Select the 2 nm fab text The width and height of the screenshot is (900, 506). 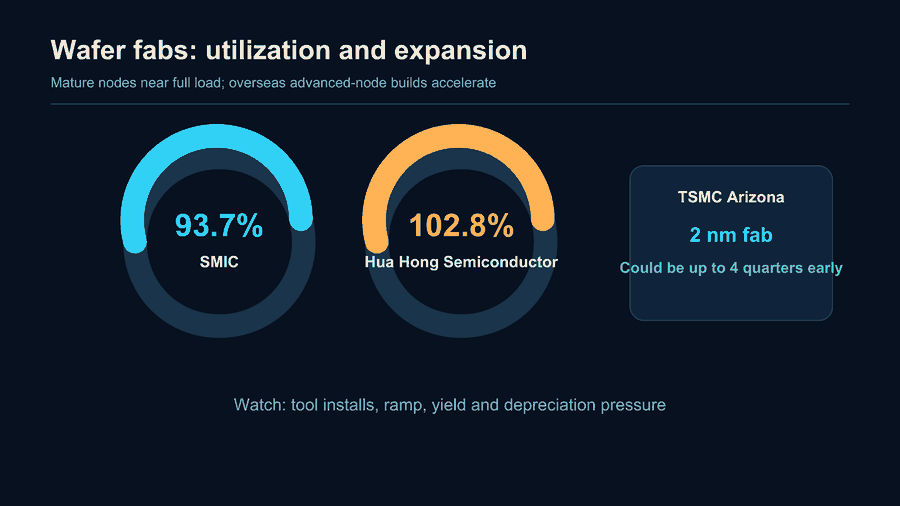point(731,235)
